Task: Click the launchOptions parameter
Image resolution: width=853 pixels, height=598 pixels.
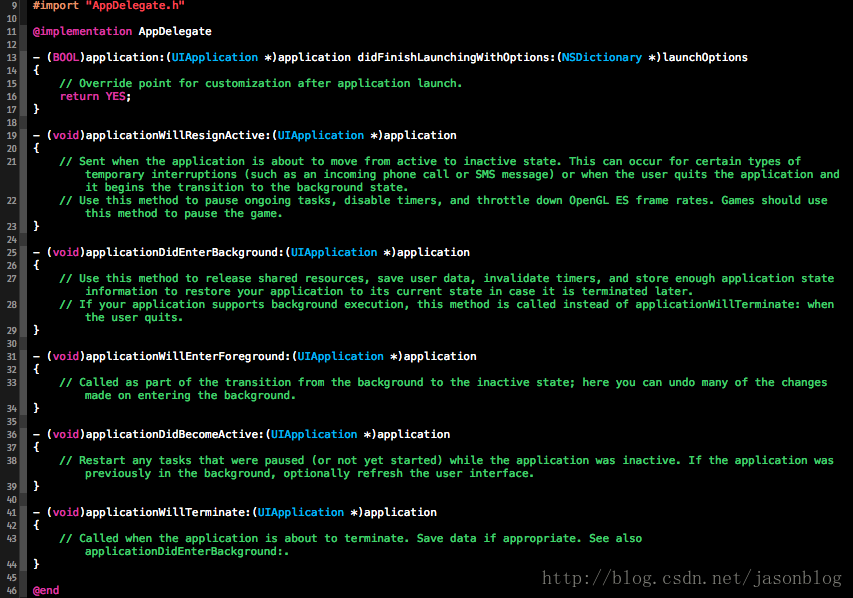Action: coord(705,58)
